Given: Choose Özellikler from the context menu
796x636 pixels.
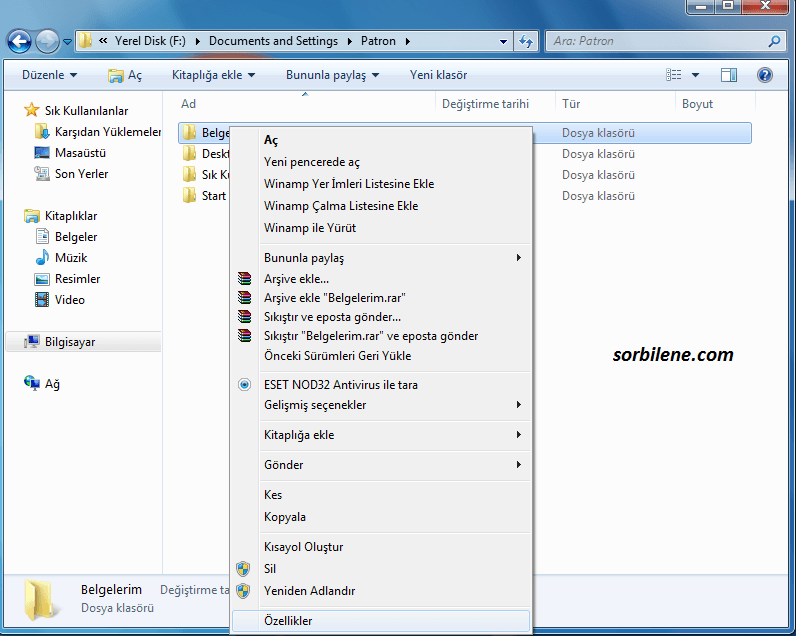Looking at the screenshot, I should [288, 621].
